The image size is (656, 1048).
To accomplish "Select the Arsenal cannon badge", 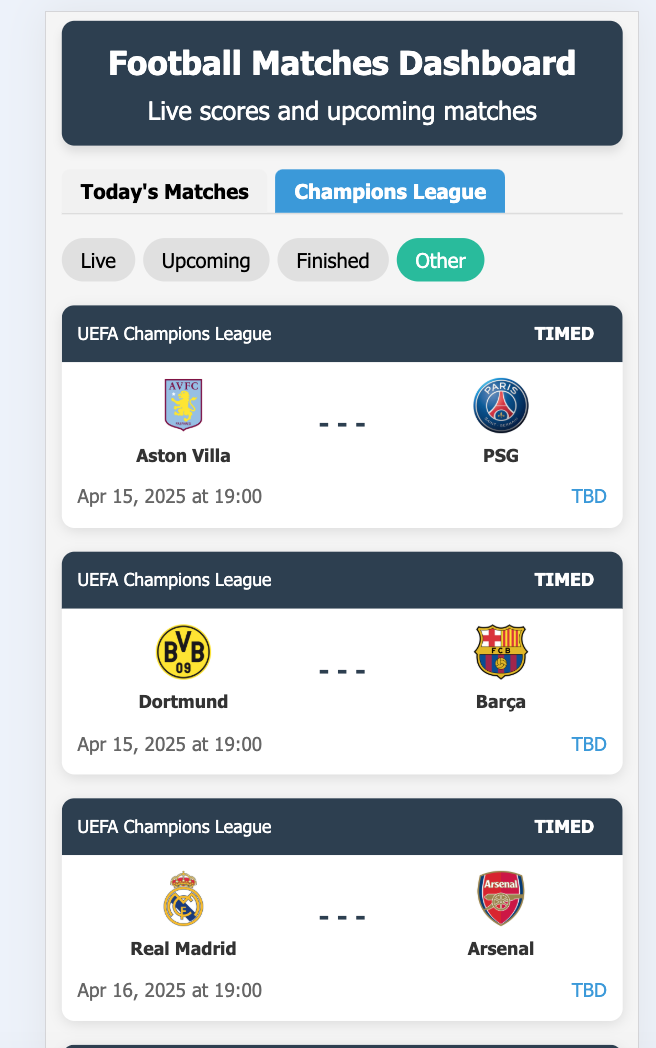I will [x=500, y=898].
